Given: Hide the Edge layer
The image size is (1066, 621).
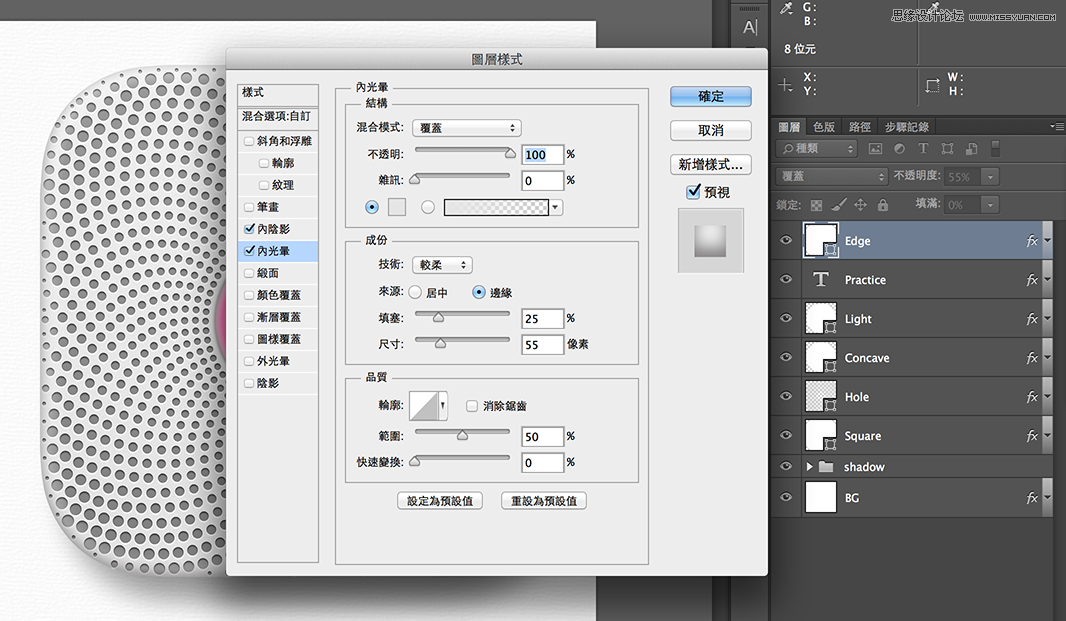Looking at the screenshot, I should 786,240.
